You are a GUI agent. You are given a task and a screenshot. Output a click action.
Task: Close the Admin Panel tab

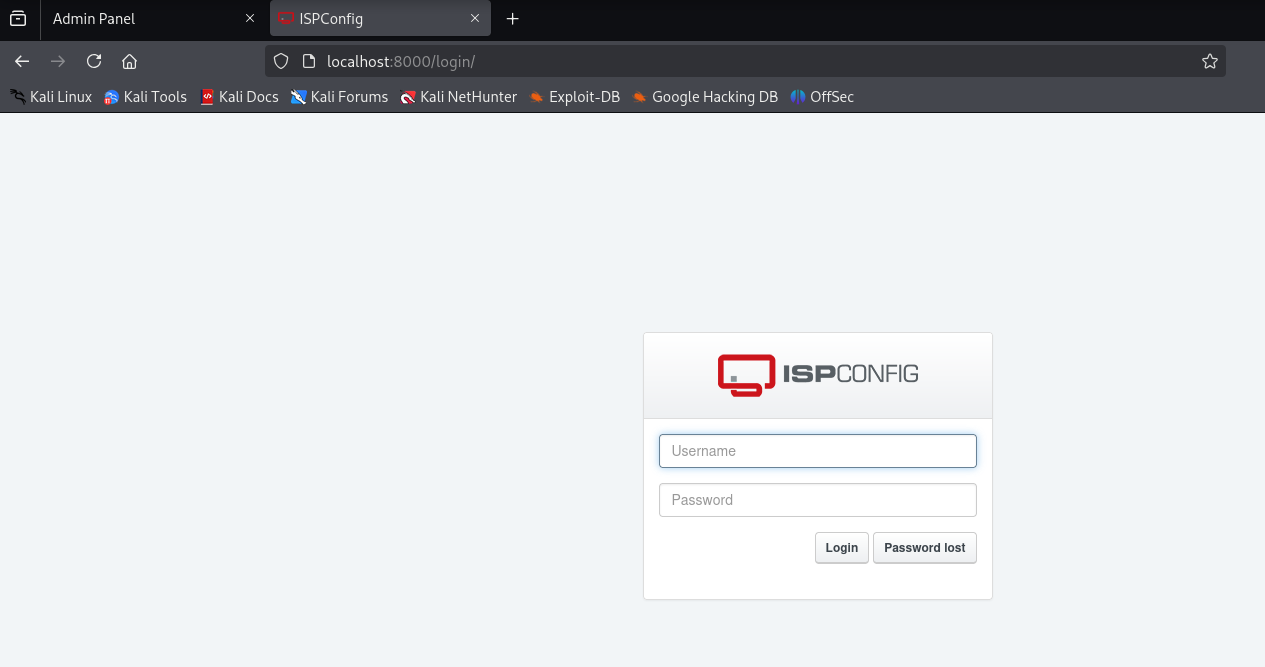point(250,19)
